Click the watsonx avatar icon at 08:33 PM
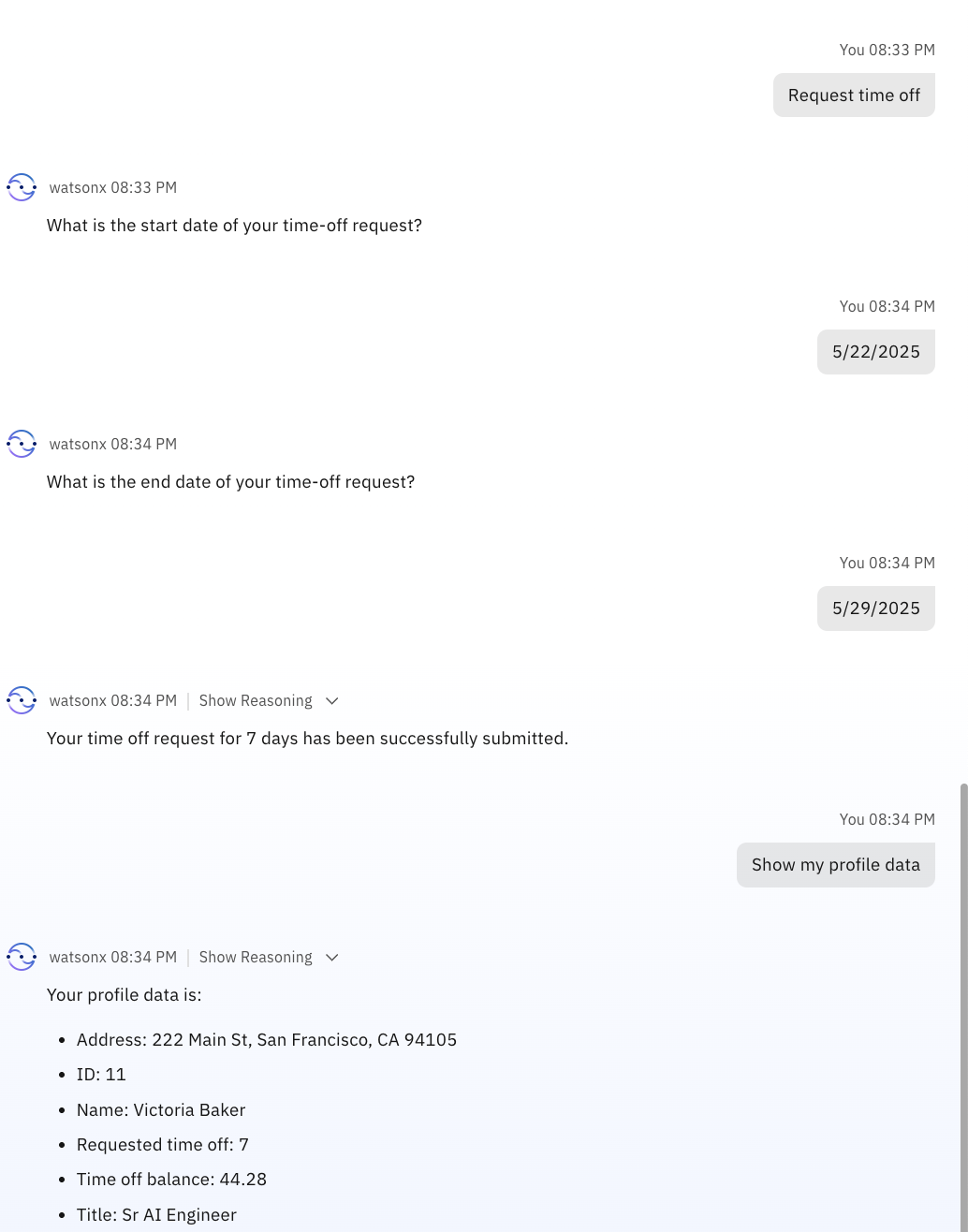Viewport: 968px width, 1232px height. [x=22, y=187]
